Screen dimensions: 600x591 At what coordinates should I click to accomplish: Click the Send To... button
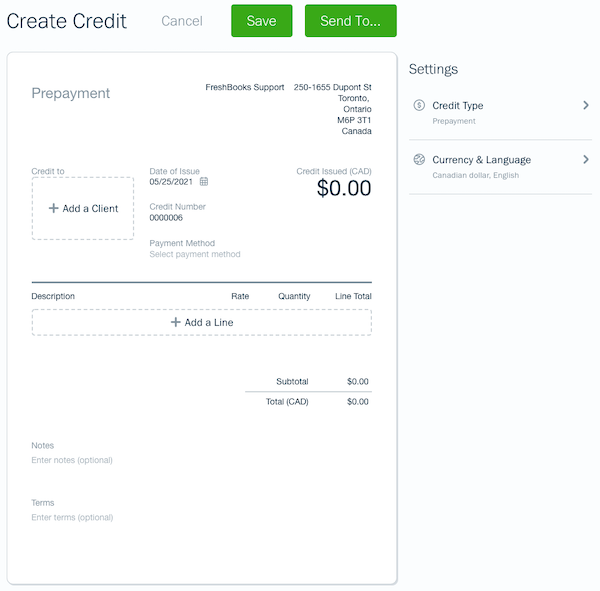(350, 21)
